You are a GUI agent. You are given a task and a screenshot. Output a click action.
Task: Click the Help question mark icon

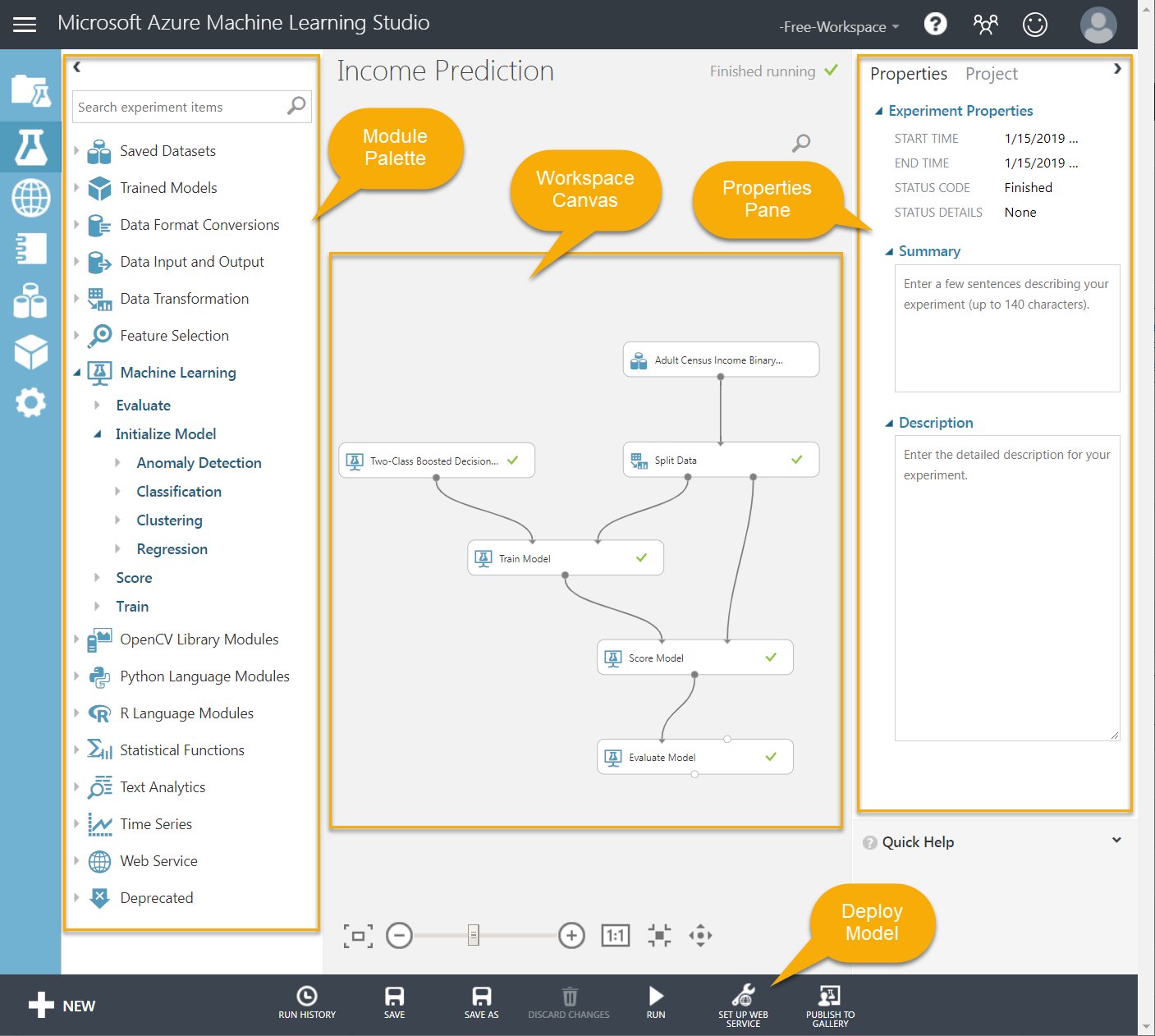[935, 25]
